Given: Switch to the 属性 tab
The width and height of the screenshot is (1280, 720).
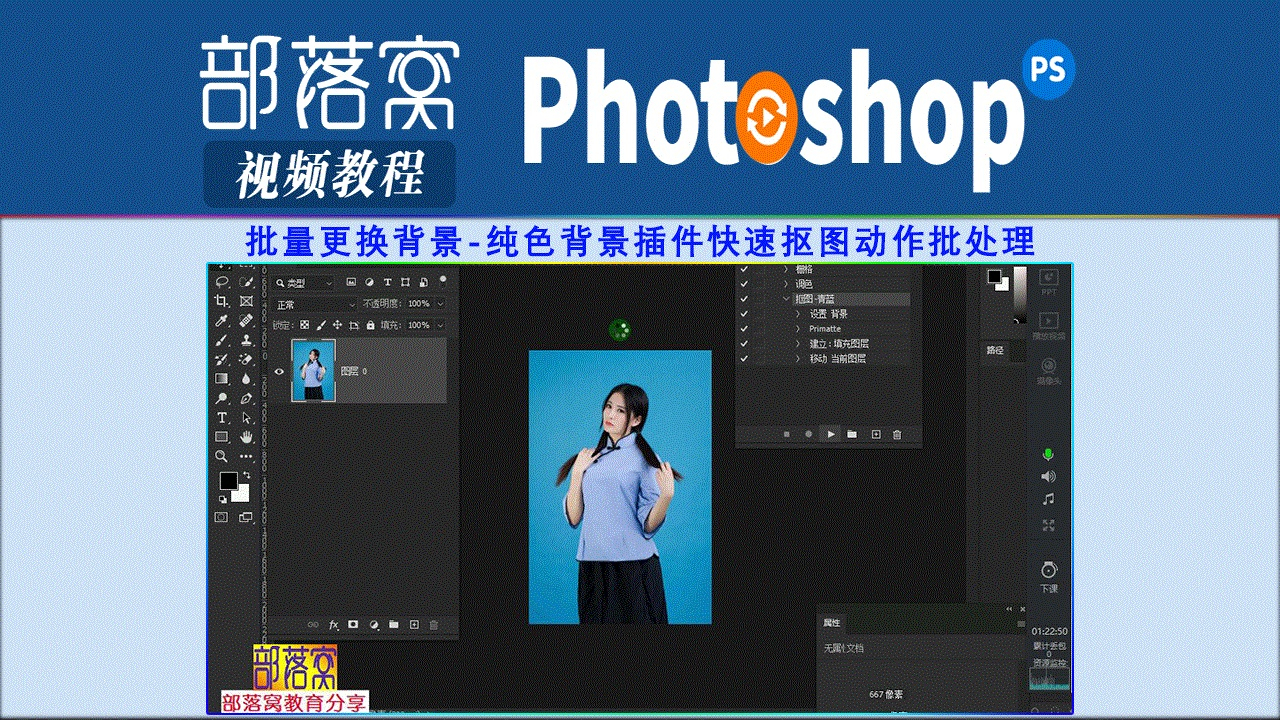Looking at the screenshot, I should point(832,623).
